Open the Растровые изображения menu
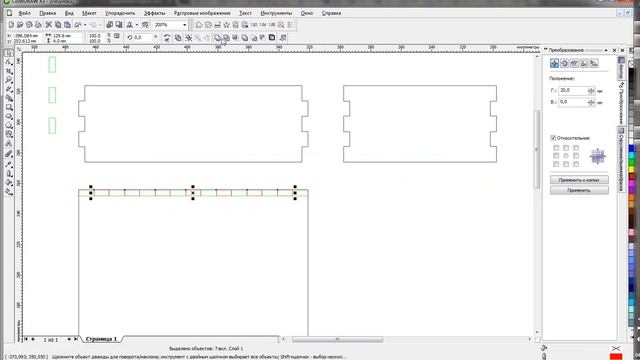 coord(202,13)
